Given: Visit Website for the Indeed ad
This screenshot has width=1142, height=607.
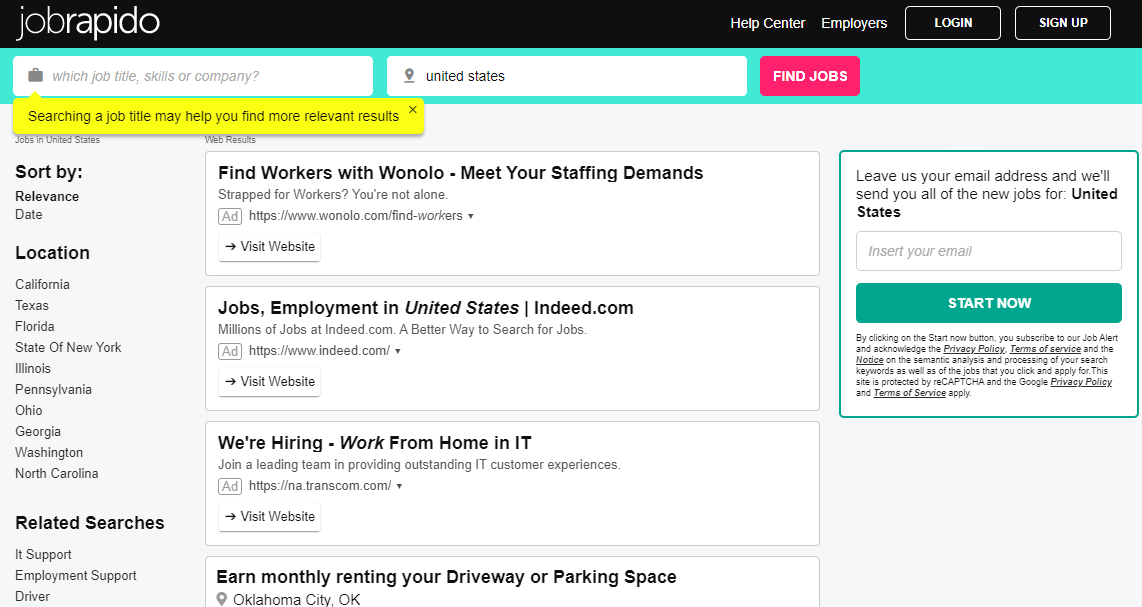Looking at the screenshot, I should tap(269, 381).
